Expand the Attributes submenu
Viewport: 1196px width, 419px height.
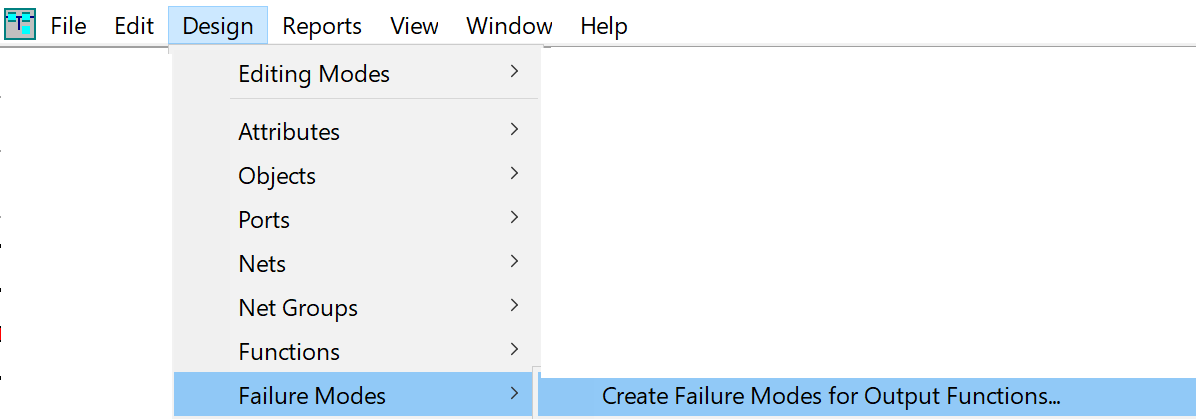click(x=357, y=131)
